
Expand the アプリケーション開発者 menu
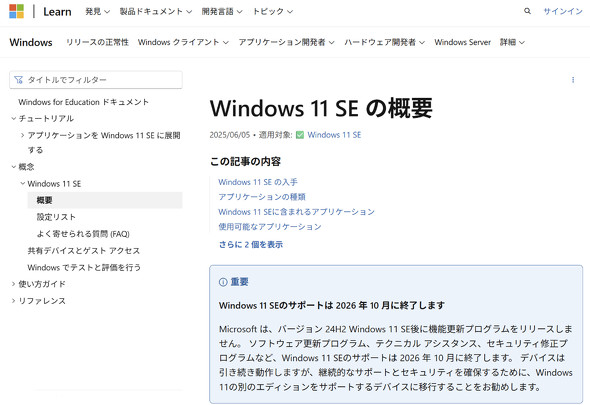point(286,42)
